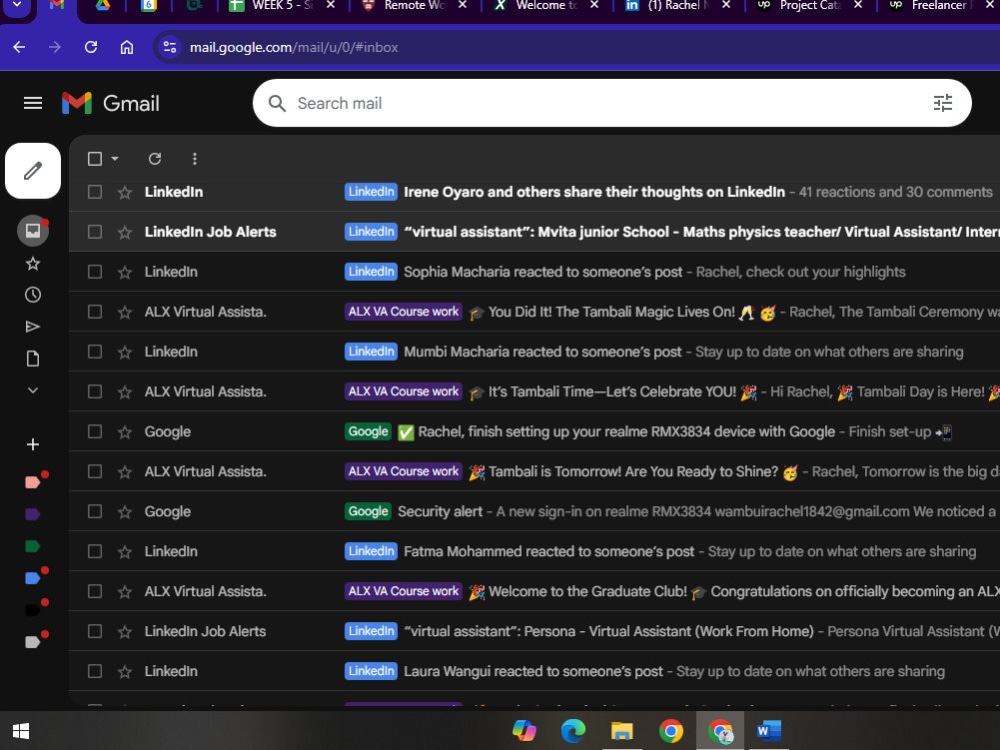Open the More options three-dot menu
The height and width of the screenshot is (750, 1000).
(x=195, y=158)
